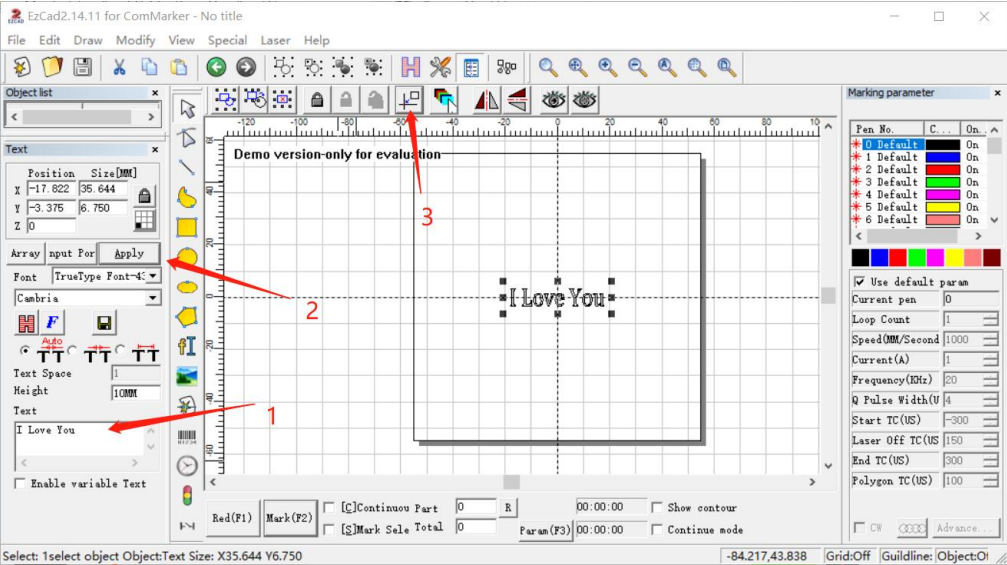
Task: Click the bitmap image tool icon
Action: [187, 376]
